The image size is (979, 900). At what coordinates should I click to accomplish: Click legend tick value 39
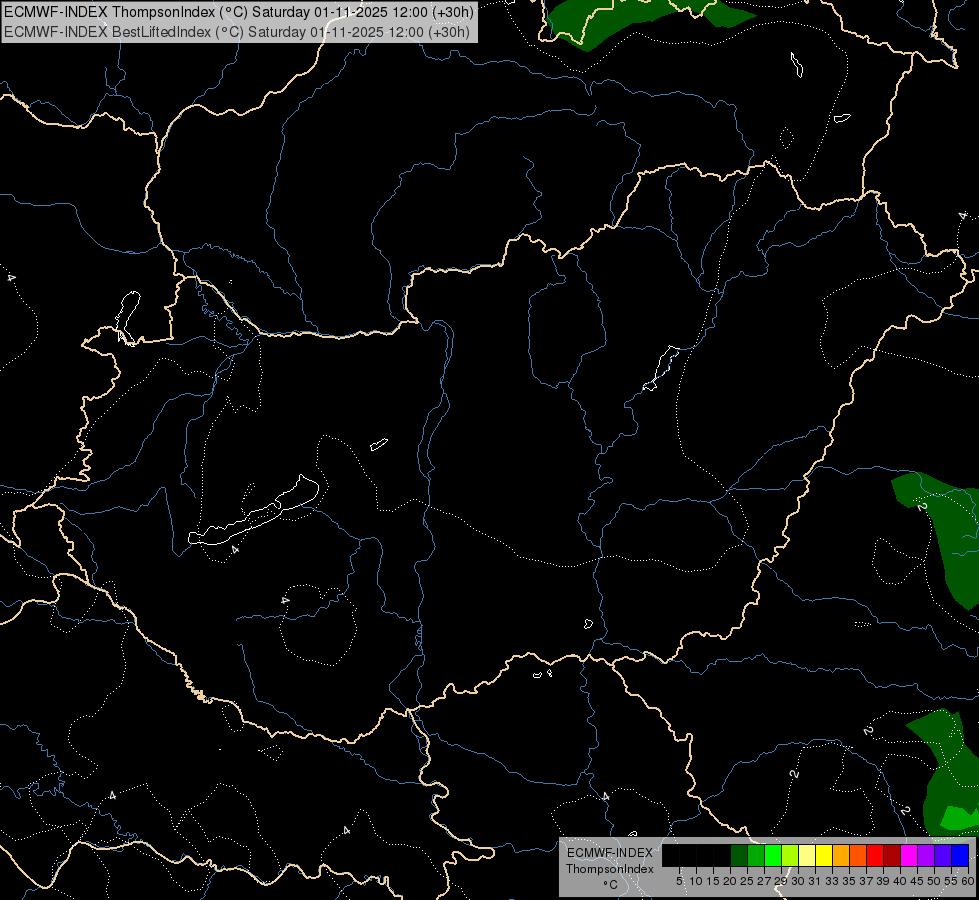[x=883, y=881]
